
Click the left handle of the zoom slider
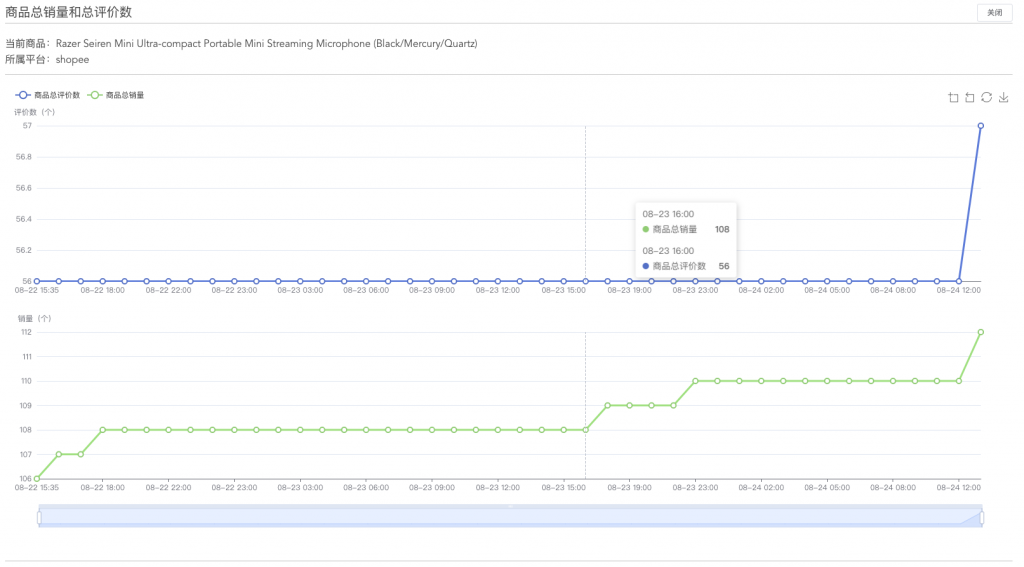[39, 517]
